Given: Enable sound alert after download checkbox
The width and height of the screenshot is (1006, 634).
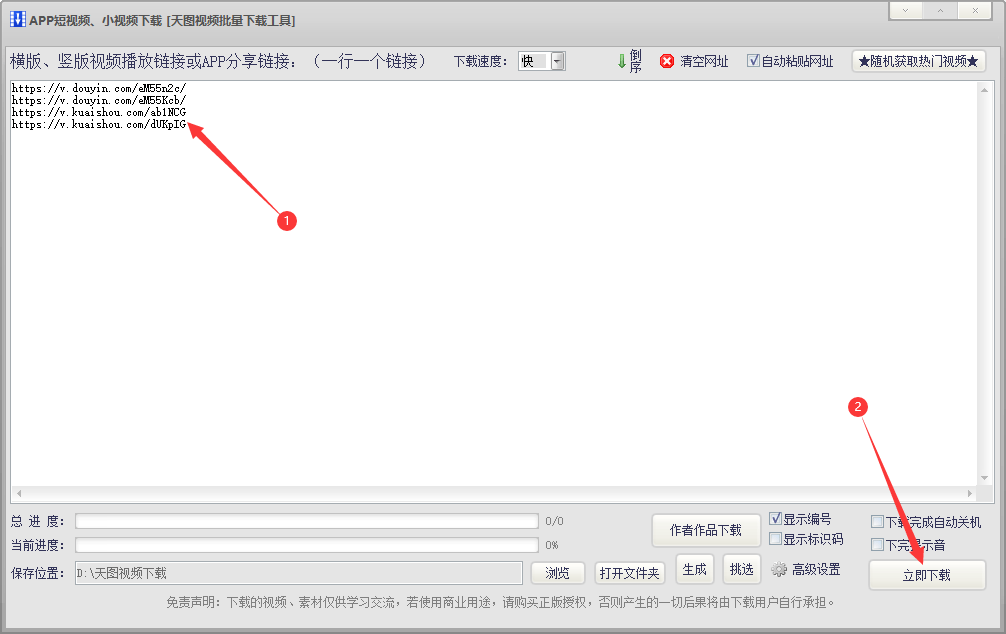Looking at the screenshot, I should click(x=877, y=545).
